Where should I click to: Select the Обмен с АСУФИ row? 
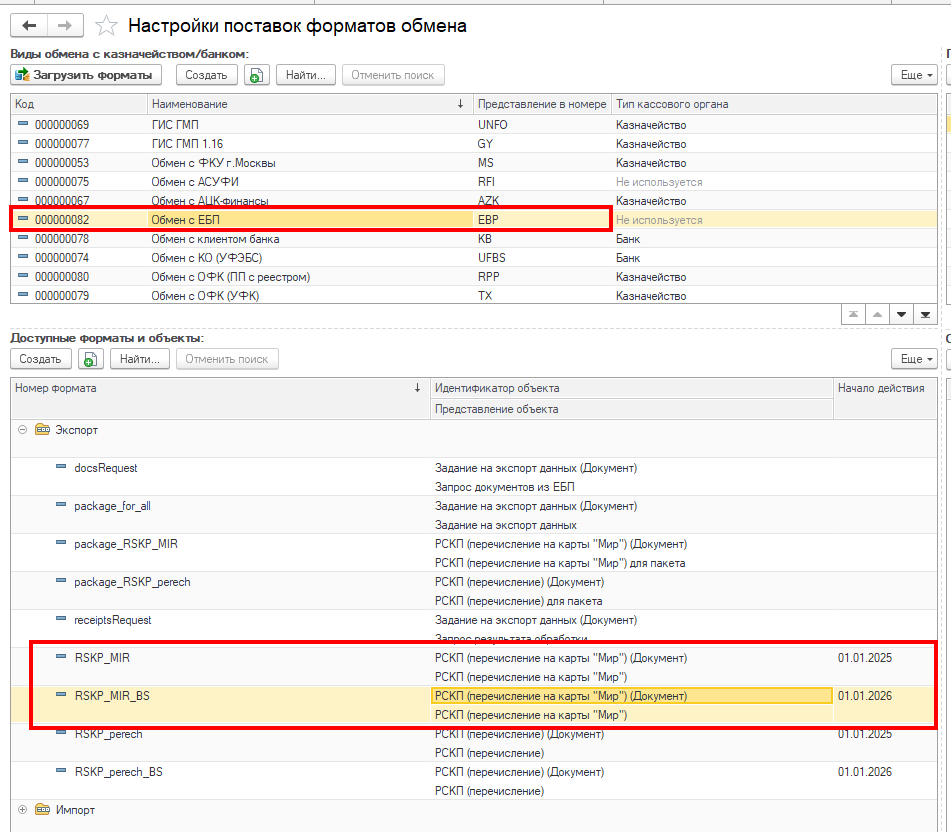[474, 182]
